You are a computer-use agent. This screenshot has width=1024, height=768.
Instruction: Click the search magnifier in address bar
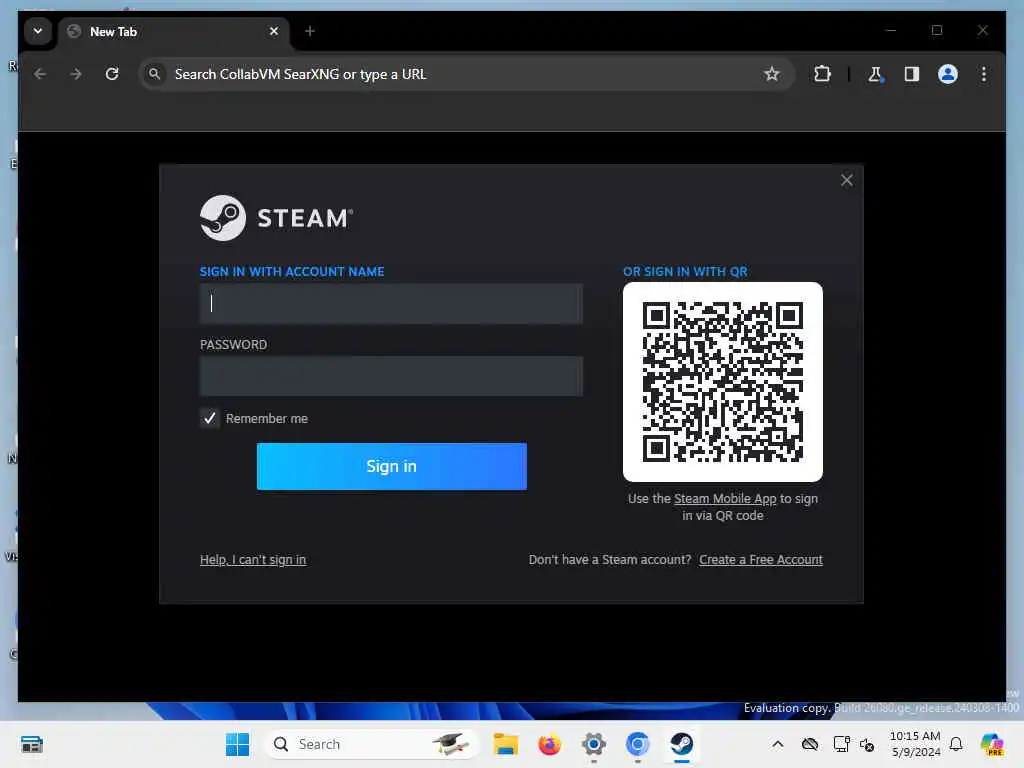click(x=154, y=74)
